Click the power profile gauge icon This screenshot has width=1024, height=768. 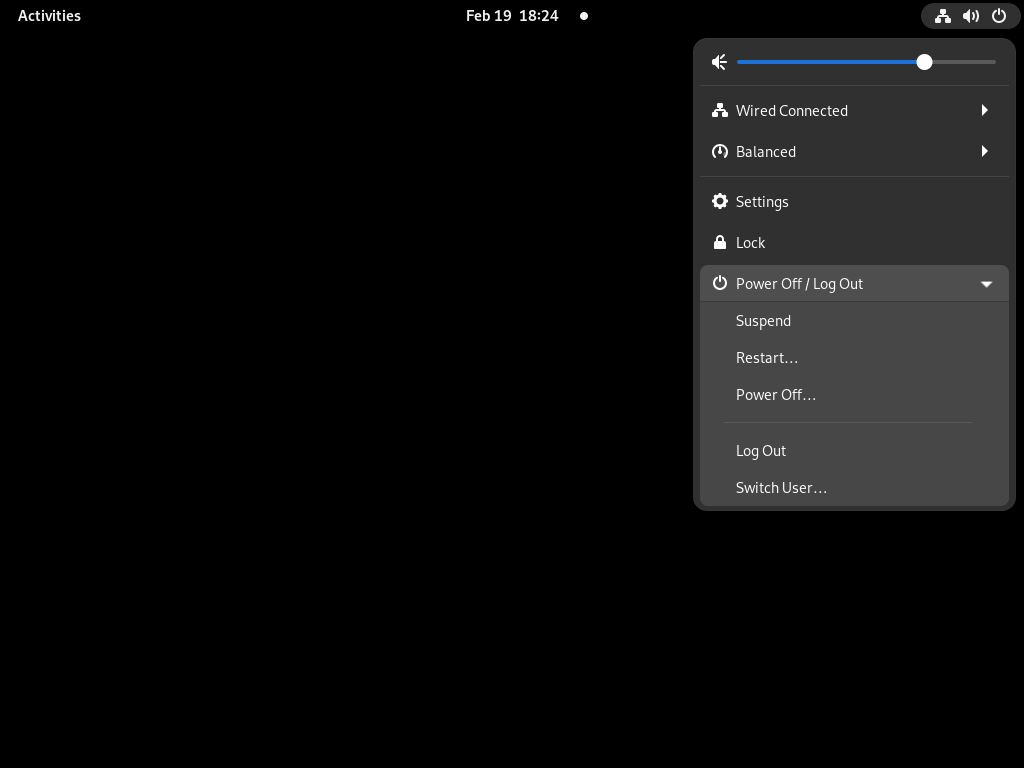click(x=720, y=152)
